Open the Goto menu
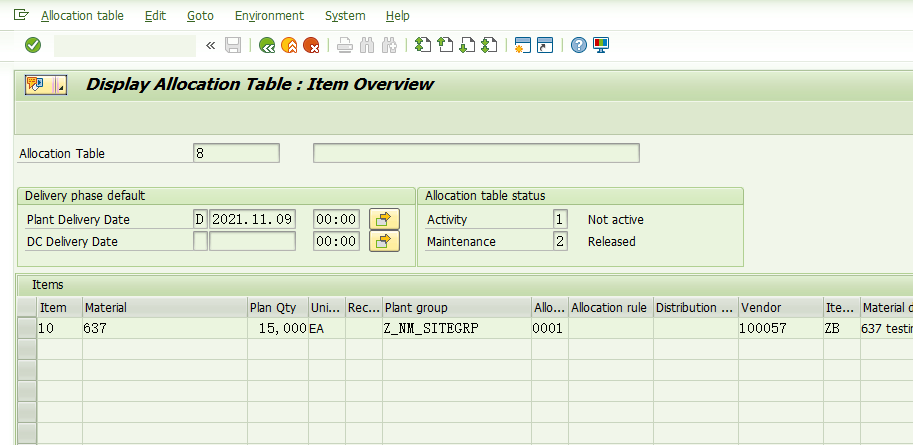Screen dimensions: 913x445 pyautogui.click(x=200, y=16)
